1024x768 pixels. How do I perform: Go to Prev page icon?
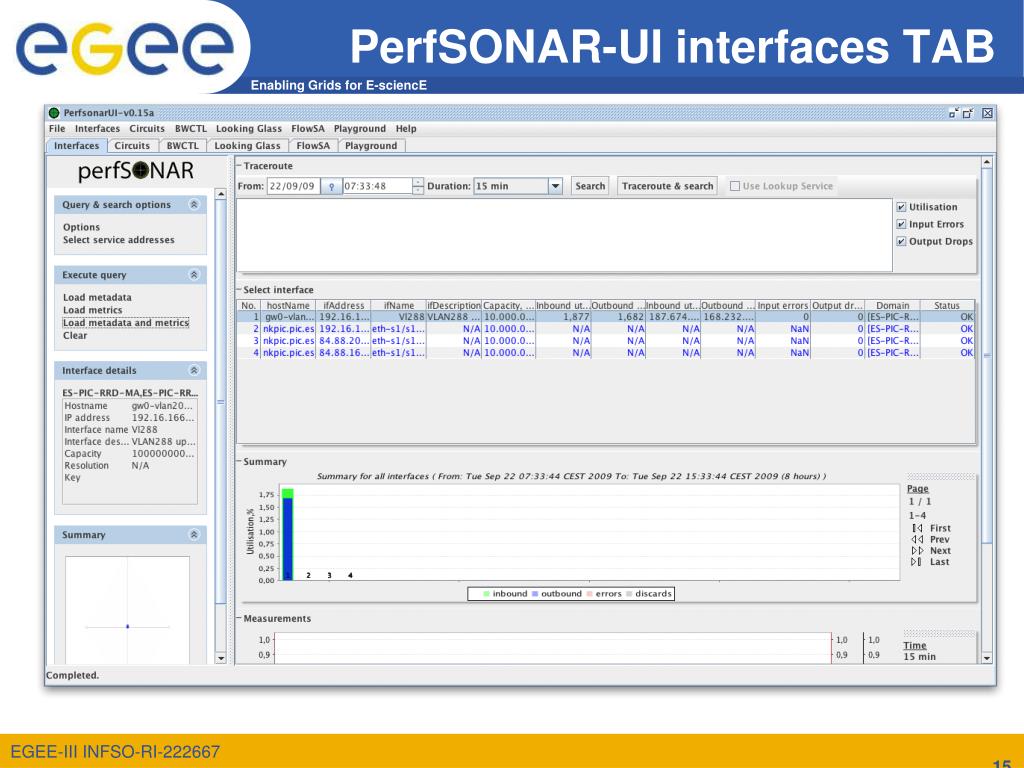(x=918, y=539)
